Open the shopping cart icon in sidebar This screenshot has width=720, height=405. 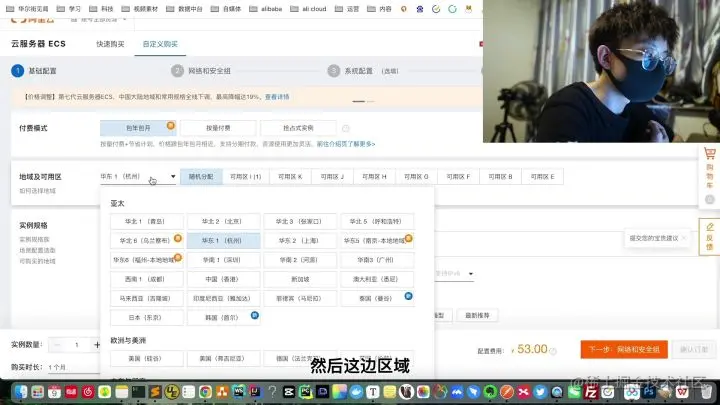click(709, 154)
